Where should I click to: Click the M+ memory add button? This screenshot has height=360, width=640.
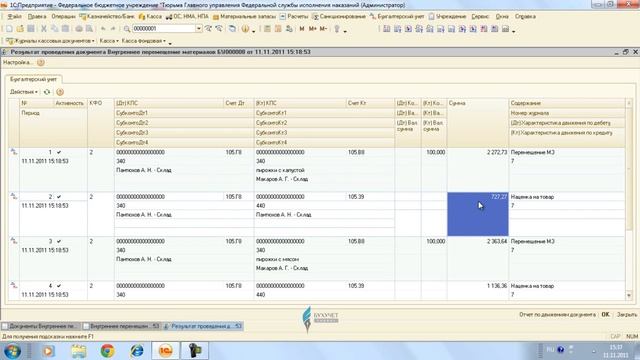pyautogui.click(x=313, y=29)
